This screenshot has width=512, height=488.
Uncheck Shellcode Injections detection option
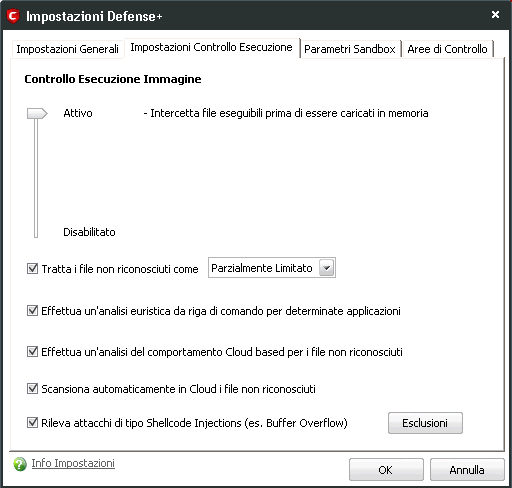[x=32, y=422]
